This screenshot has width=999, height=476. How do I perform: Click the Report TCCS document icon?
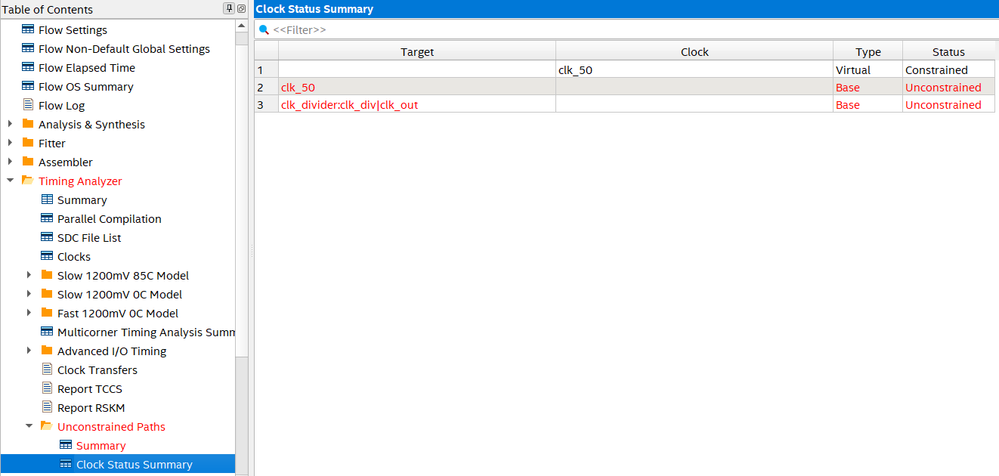[47, 389]
